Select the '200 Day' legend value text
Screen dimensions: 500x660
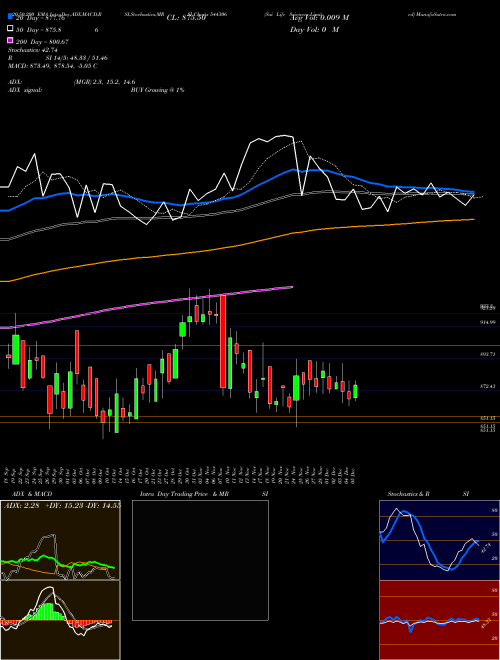coord(42,42)
